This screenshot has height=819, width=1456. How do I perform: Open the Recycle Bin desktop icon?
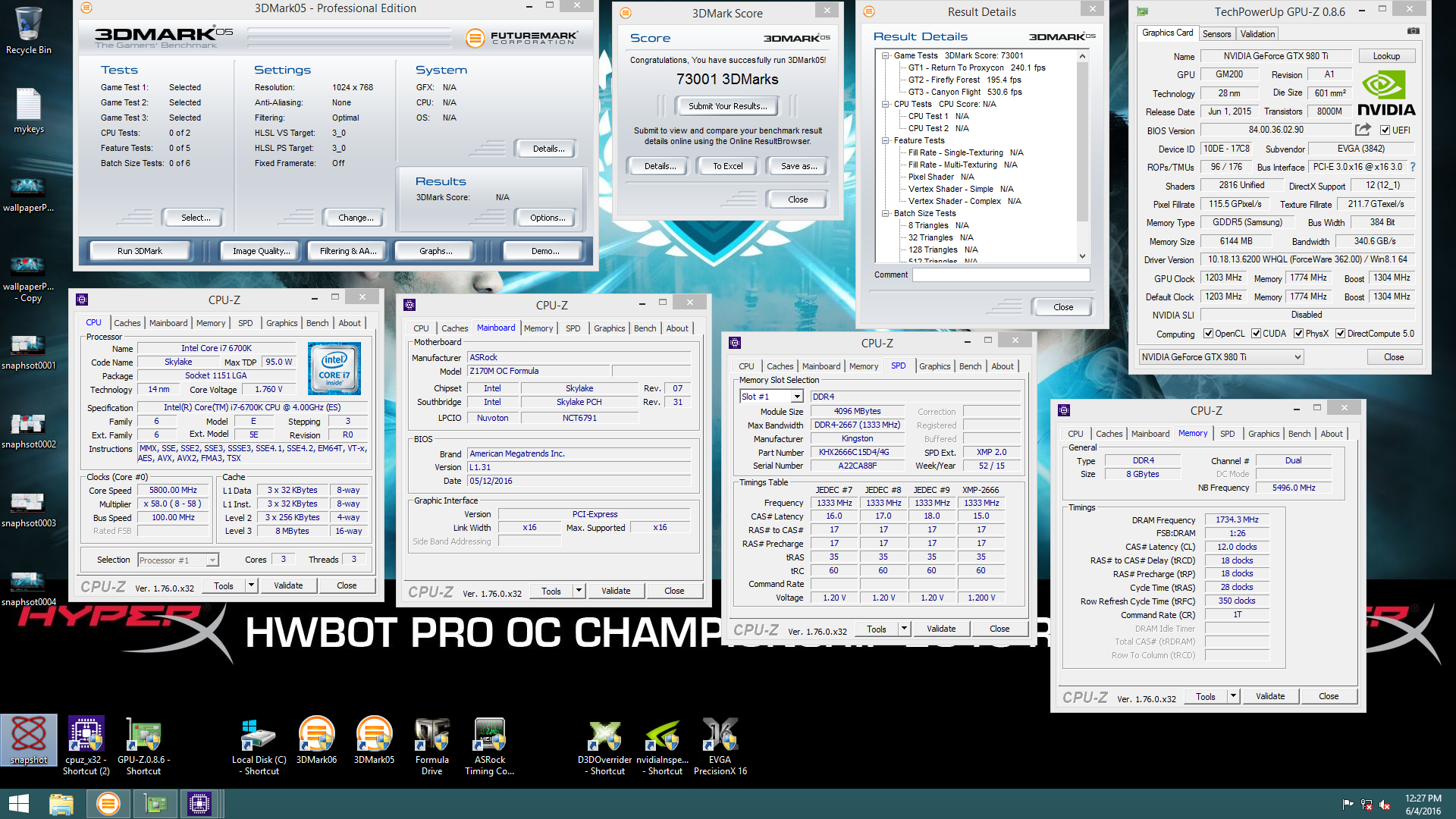tap(29, 30)
